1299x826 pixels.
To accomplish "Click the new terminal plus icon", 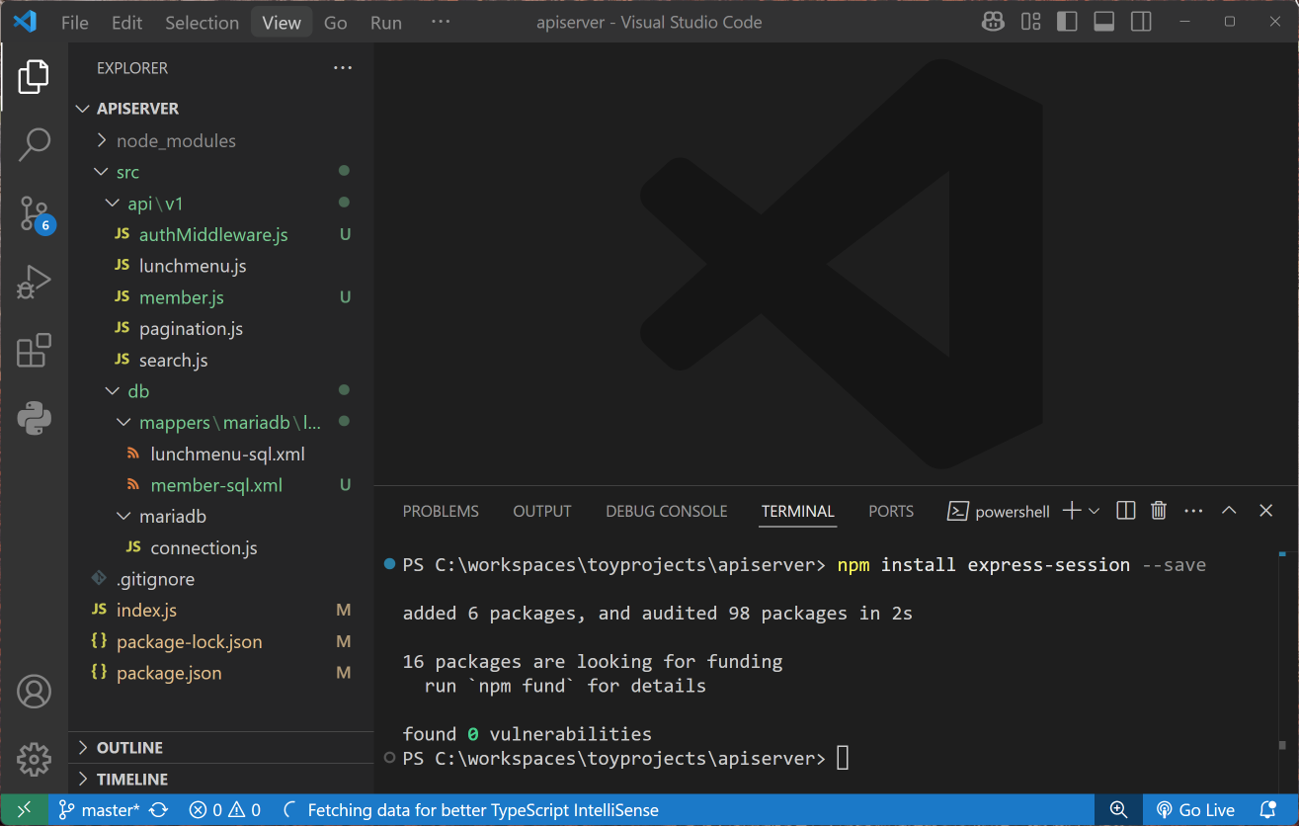I will click(x=1071, y=511).
